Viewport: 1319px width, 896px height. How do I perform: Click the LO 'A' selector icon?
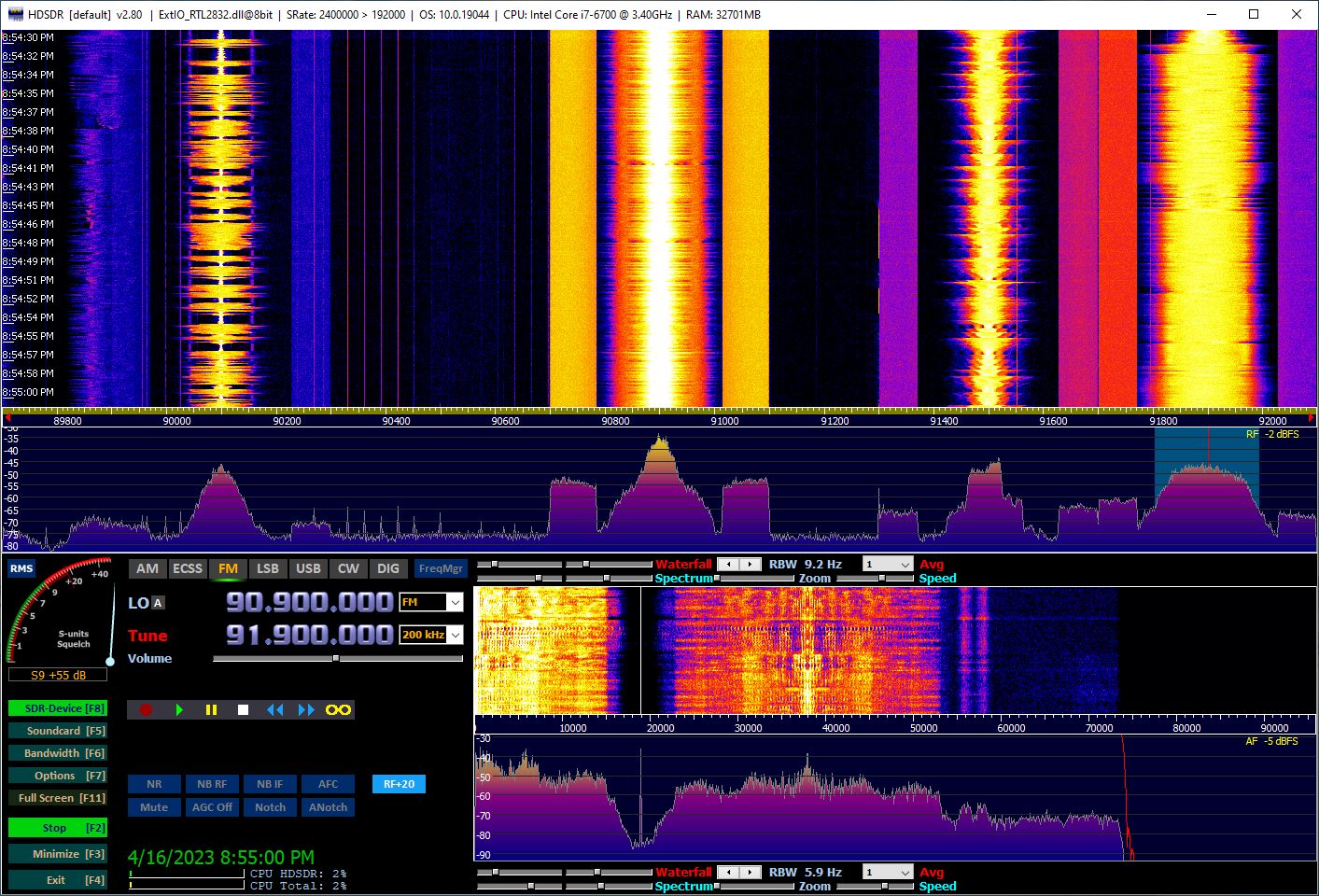point(158,603)
